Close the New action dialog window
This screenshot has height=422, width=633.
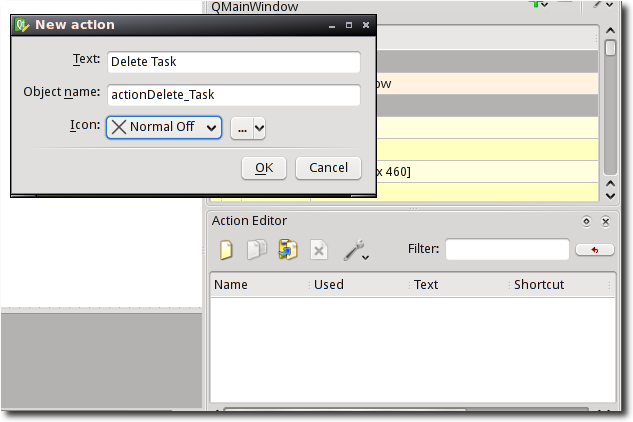pyautogui.click(x=366, y=25)
